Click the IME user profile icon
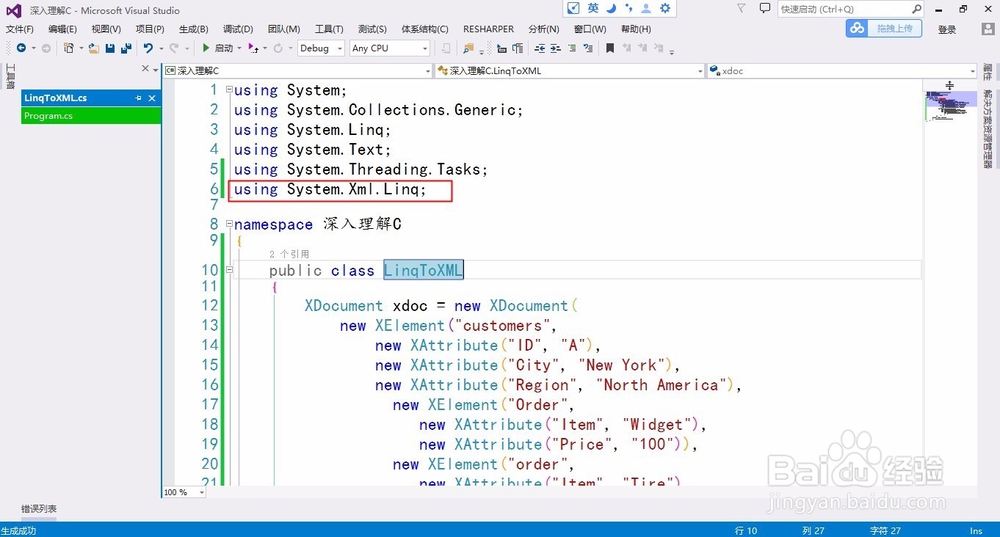The height and width of the screenshot is (537, 1000). coord(646,8)
